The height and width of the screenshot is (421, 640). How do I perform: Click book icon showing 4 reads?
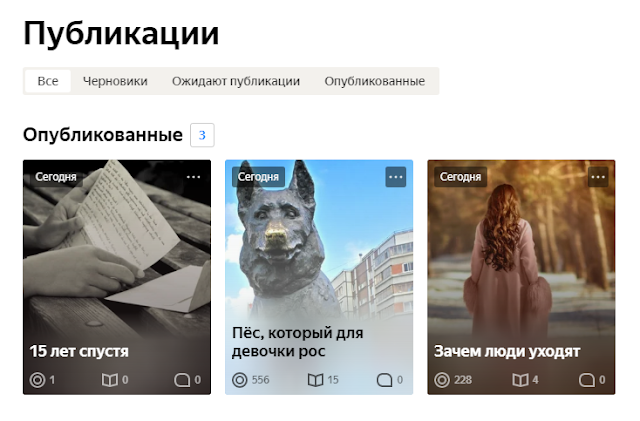coord(520,380)
